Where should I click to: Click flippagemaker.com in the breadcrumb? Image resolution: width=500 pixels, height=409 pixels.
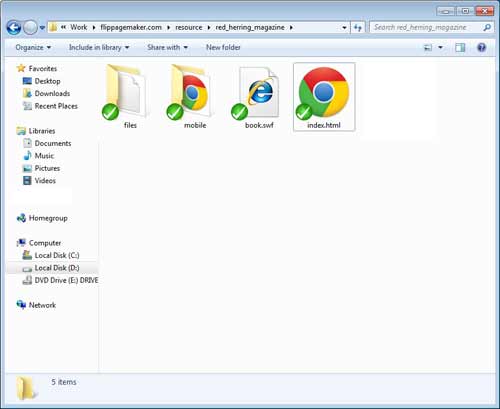point(131,27)
